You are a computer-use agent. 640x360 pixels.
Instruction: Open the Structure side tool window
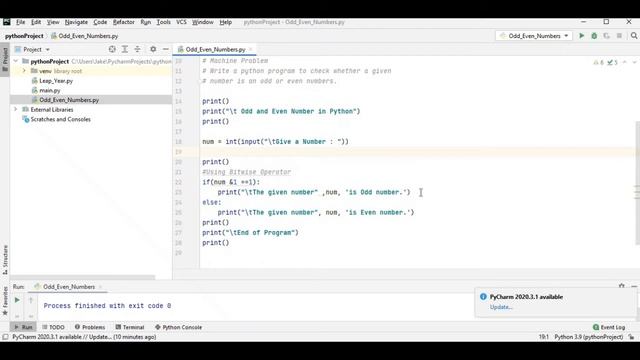5,259
